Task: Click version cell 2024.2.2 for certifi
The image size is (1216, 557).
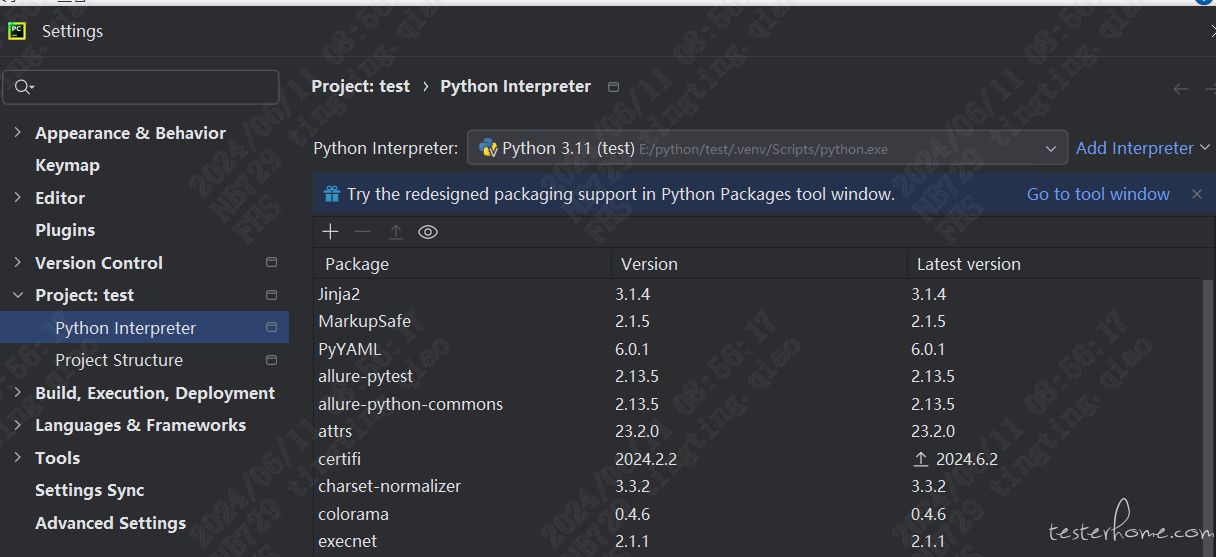Action: 648,459
